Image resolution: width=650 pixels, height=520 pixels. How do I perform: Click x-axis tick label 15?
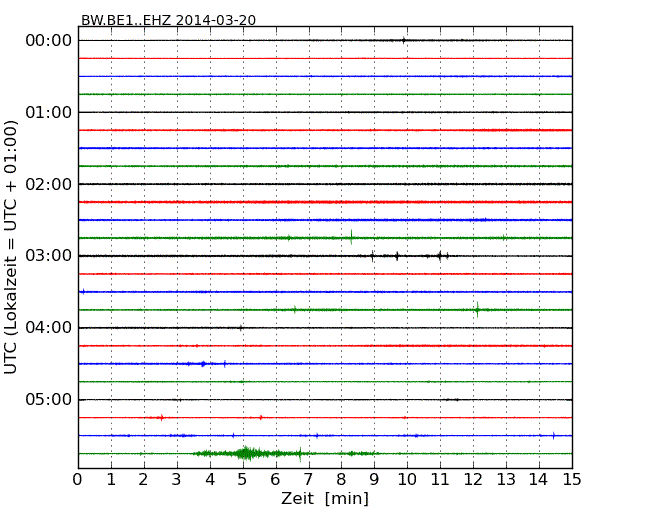point(572,480)
